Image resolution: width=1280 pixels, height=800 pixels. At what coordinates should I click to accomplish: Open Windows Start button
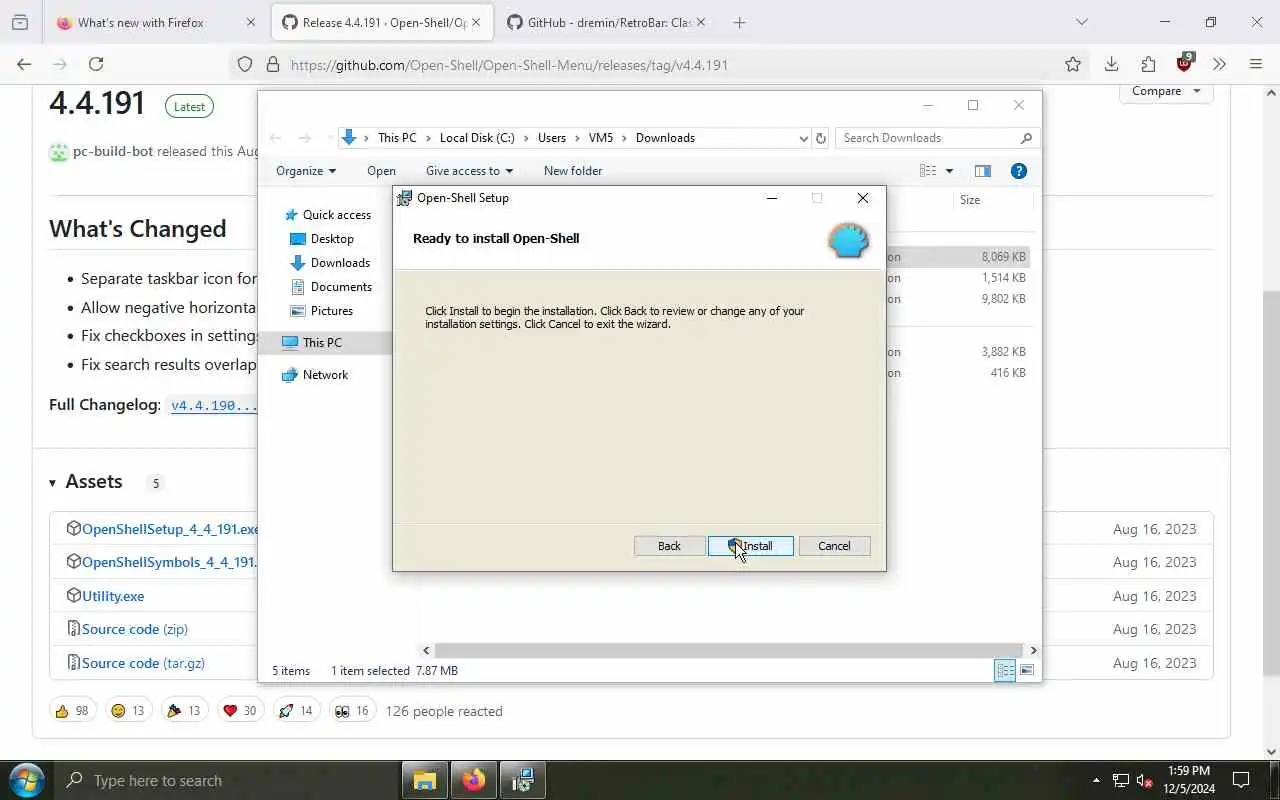click(26, 780)
